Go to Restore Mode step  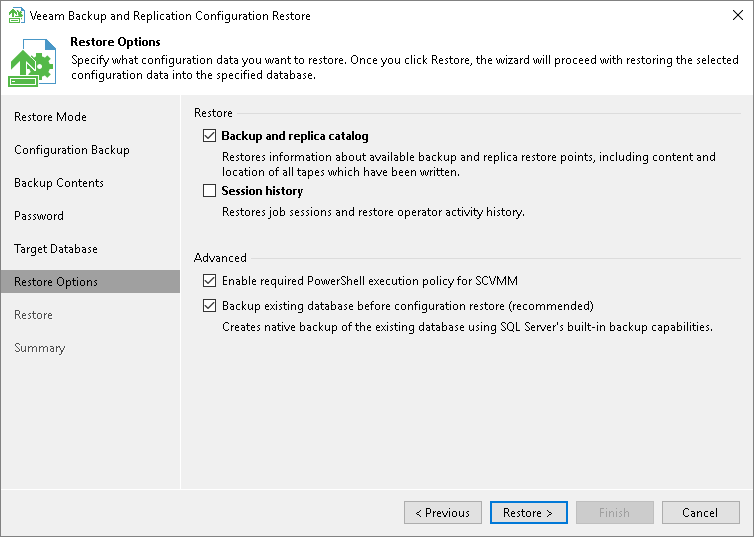(50, 117)
